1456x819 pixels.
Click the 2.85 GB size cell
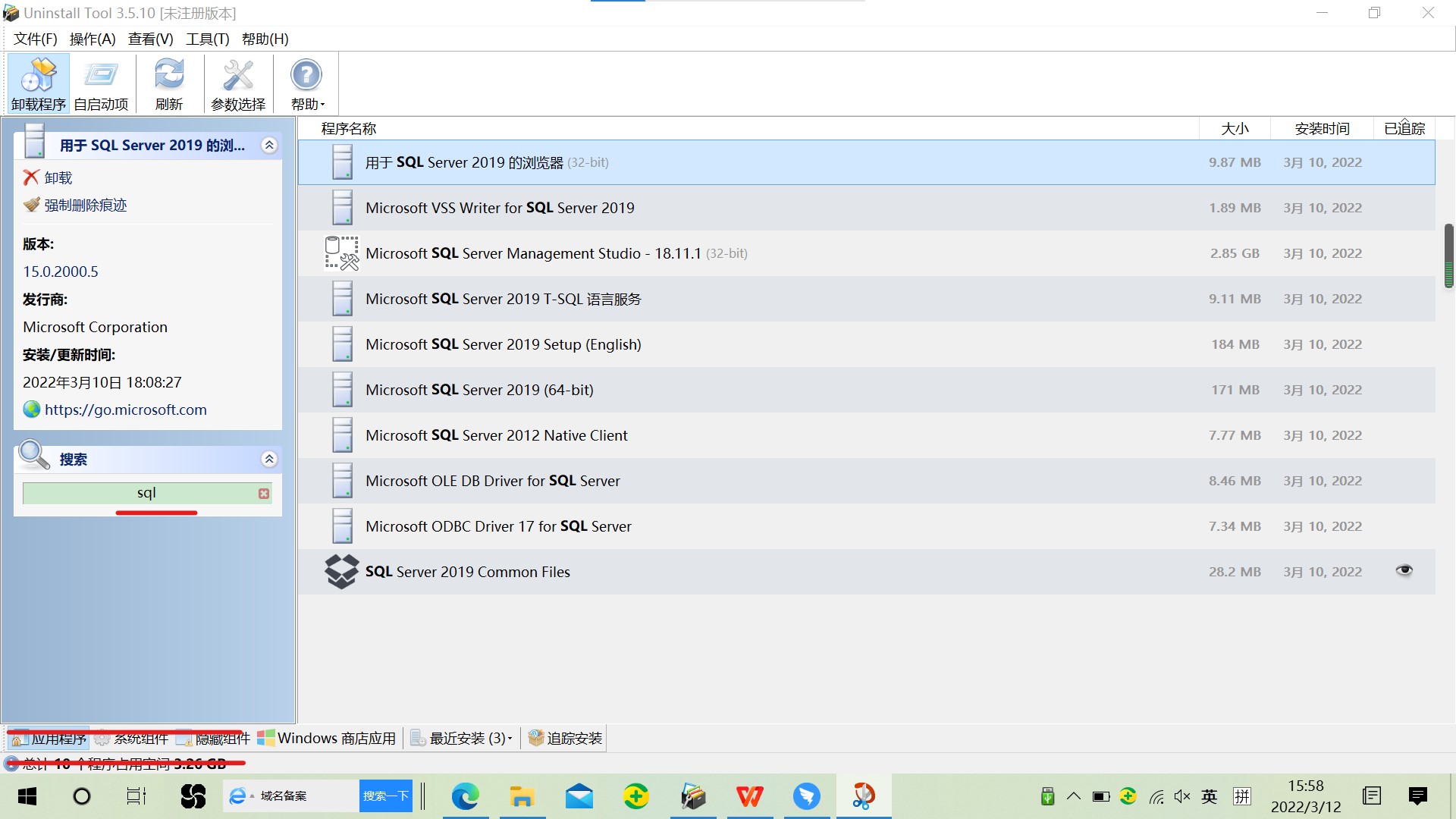(x=1235, y=253)
